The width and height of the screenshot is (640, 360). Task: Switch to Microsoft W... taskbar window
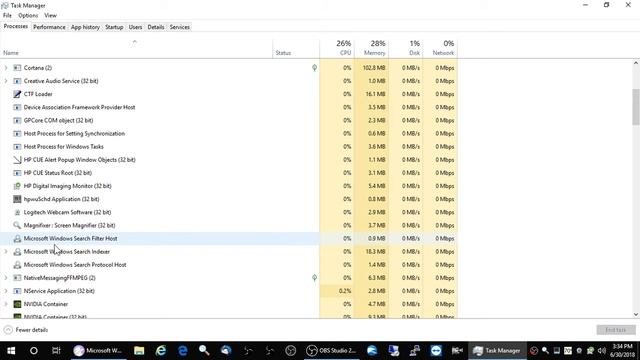pyautogui.click(x=98, y=351)
